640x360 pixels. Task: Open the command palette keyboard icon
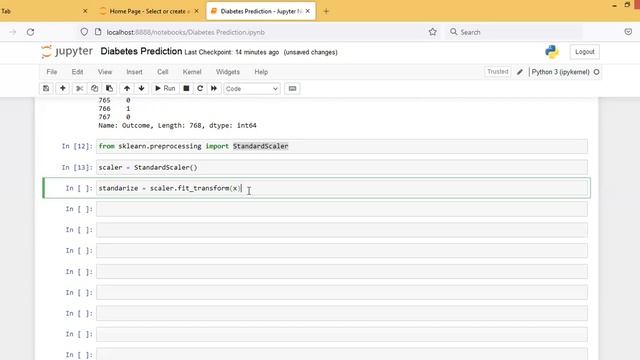[292, 89]
